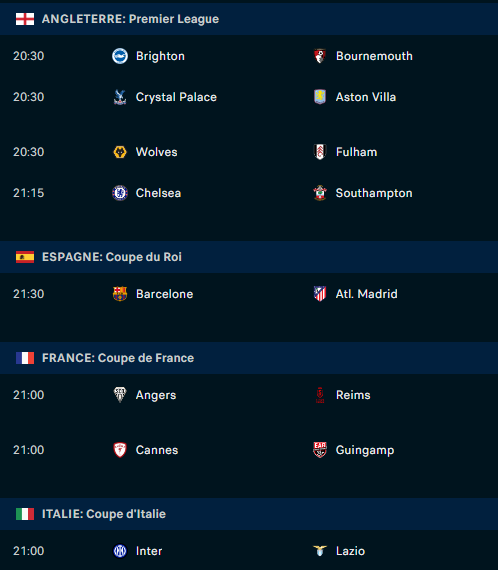Click the Guingamp club badge
Screen dimensions: 498x570
[x=320, y=450]
